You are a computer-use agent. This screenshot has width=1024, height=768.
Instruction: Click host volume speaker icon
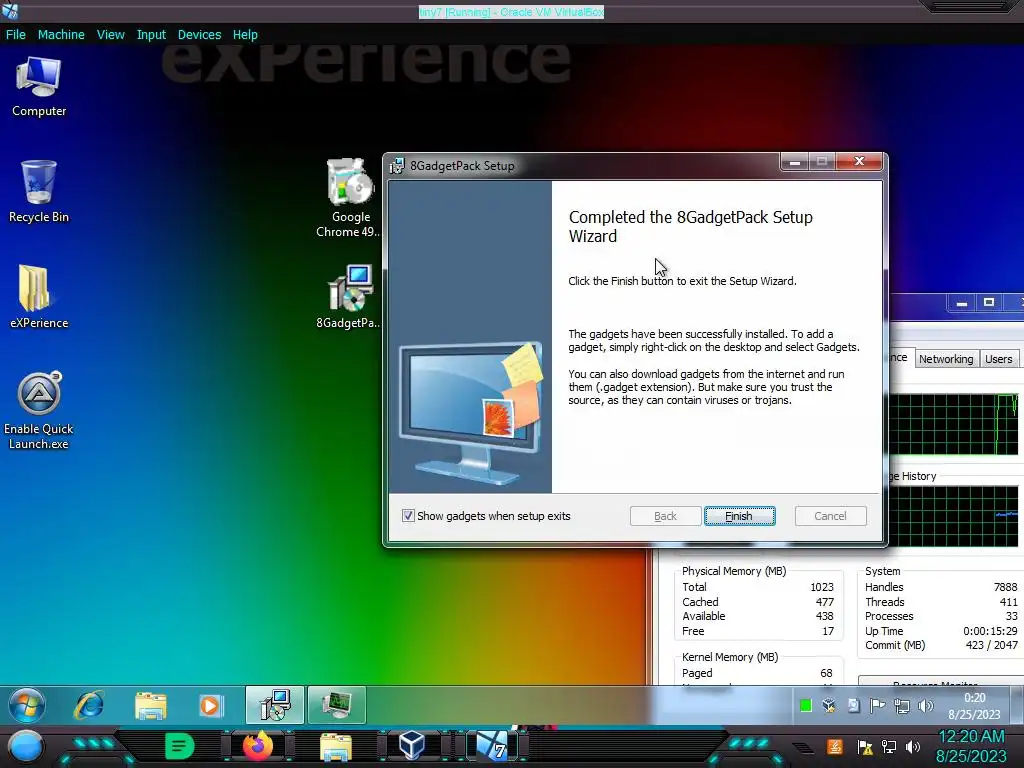click(913, 746)
